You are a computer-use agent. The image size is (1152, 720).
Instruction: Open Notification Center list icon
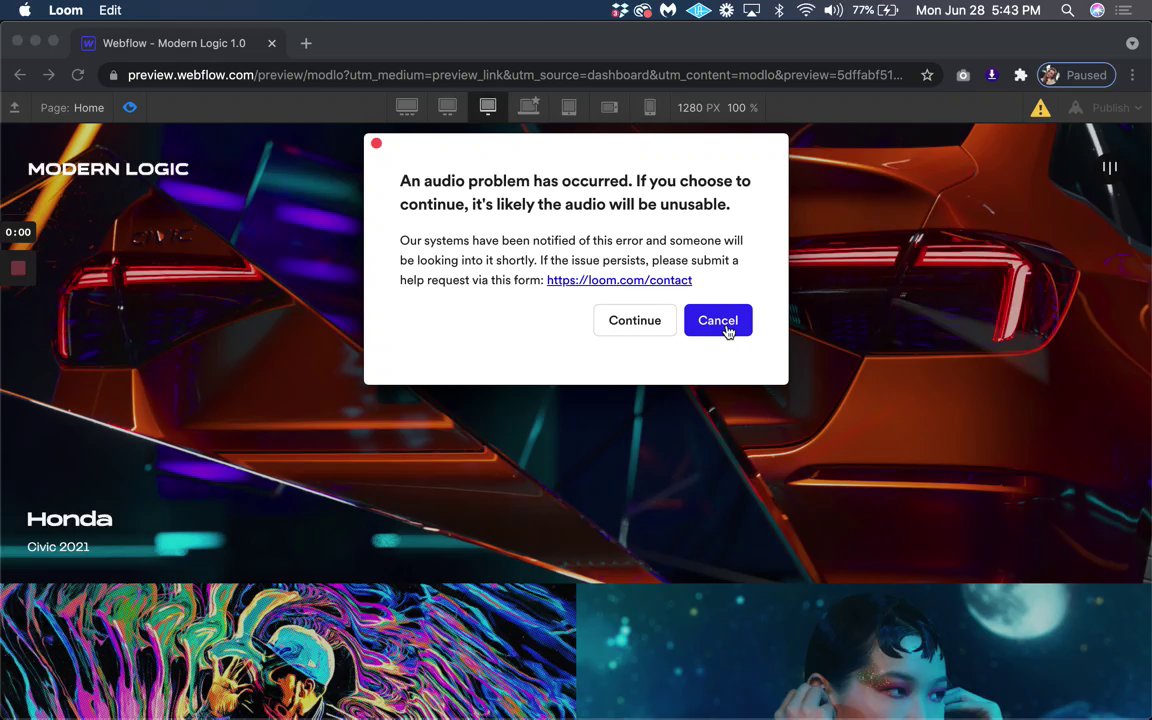coord(1124,10)
